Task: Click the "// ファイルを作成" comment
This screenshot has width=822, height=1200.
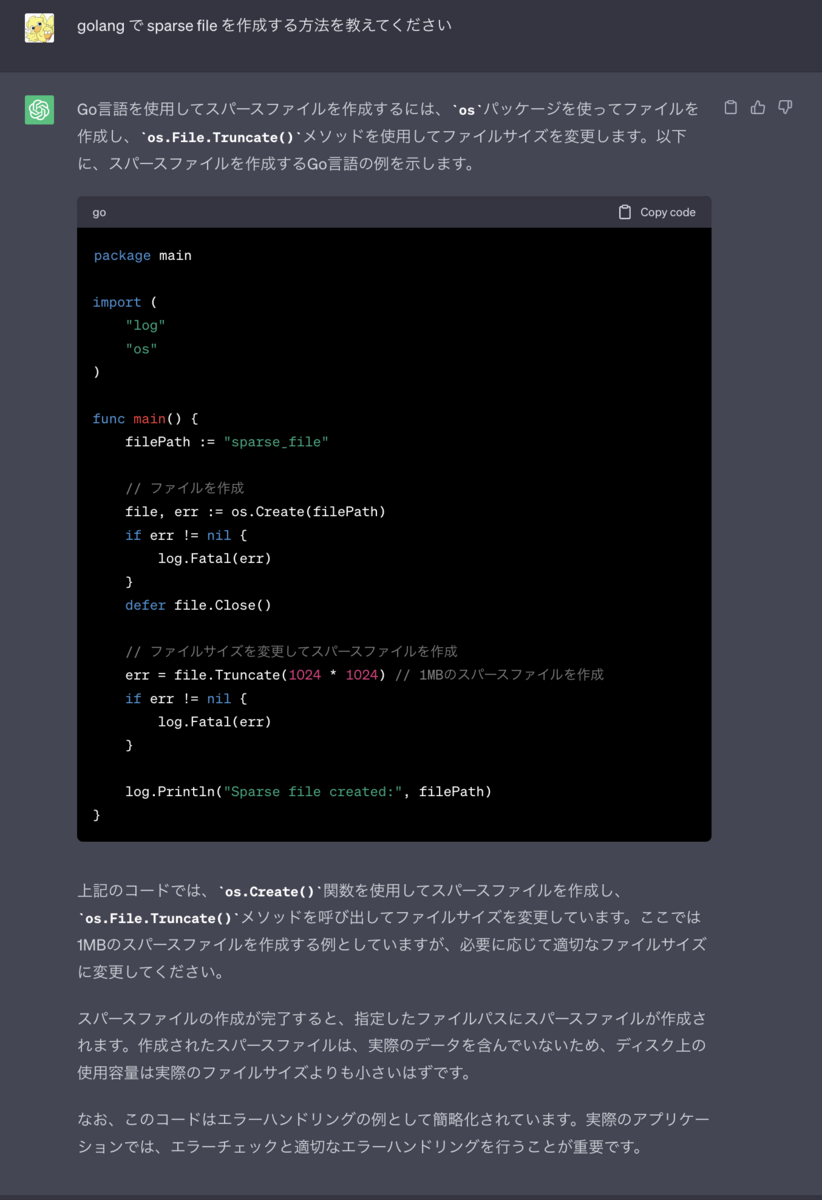Action: (185, 488)
